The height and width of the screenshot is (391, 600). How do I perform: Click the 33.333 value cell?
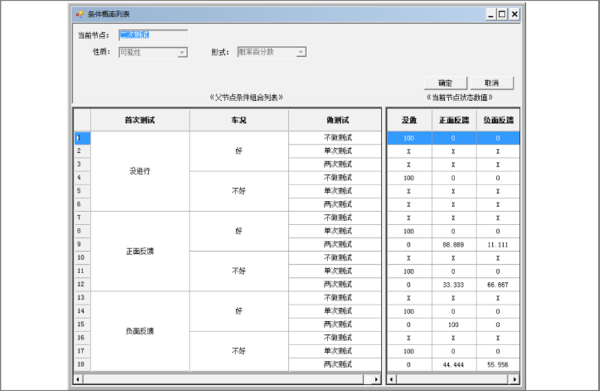tap(454, 285)
